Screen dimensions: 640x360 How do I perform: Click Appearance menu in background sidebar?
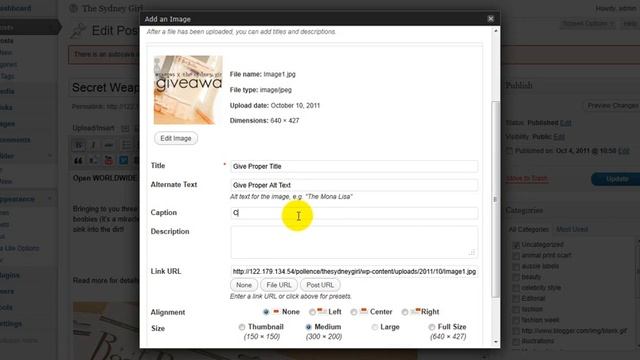[x=17, y=199]
